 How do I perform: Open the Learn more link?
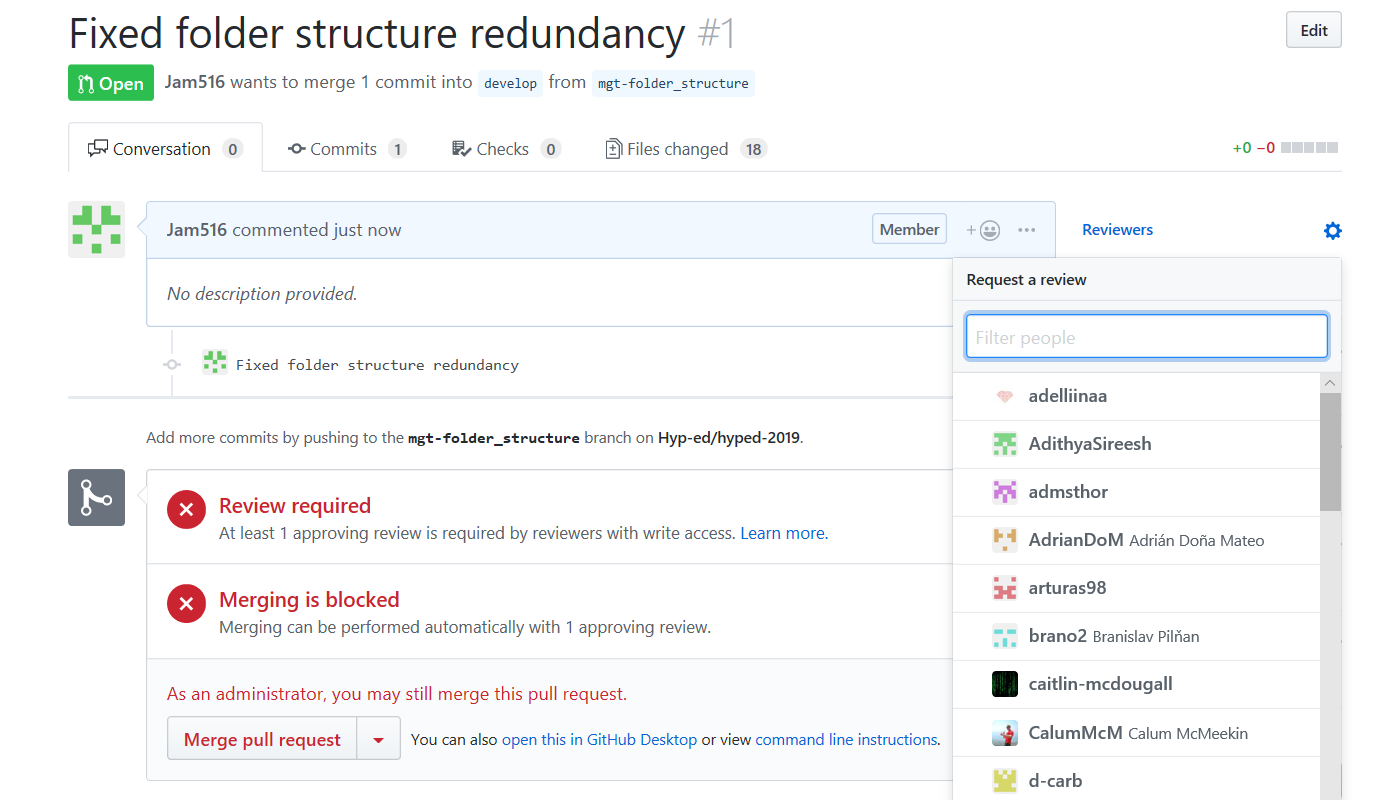click(784, 533)
